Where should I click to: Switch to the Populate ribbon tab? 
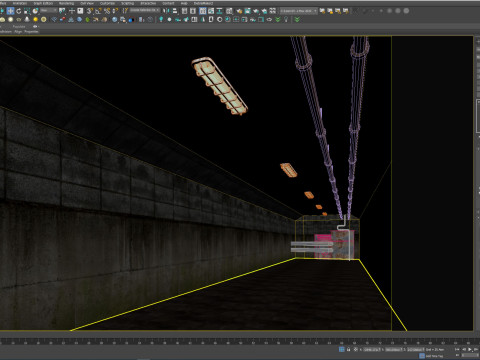click(x=19, y=26)
